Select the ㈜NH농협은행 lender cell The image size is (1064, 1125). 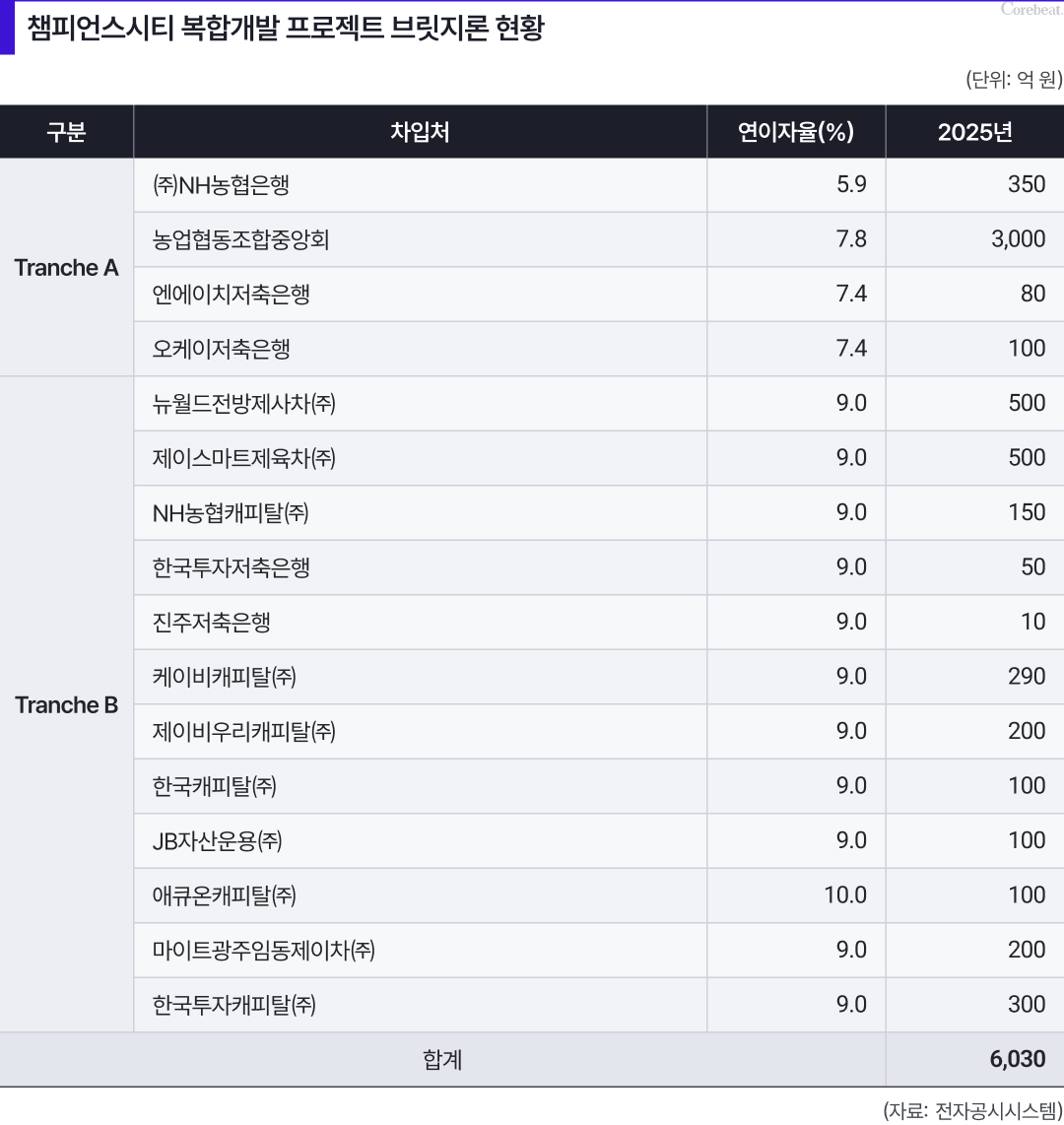tap(222, 185)
